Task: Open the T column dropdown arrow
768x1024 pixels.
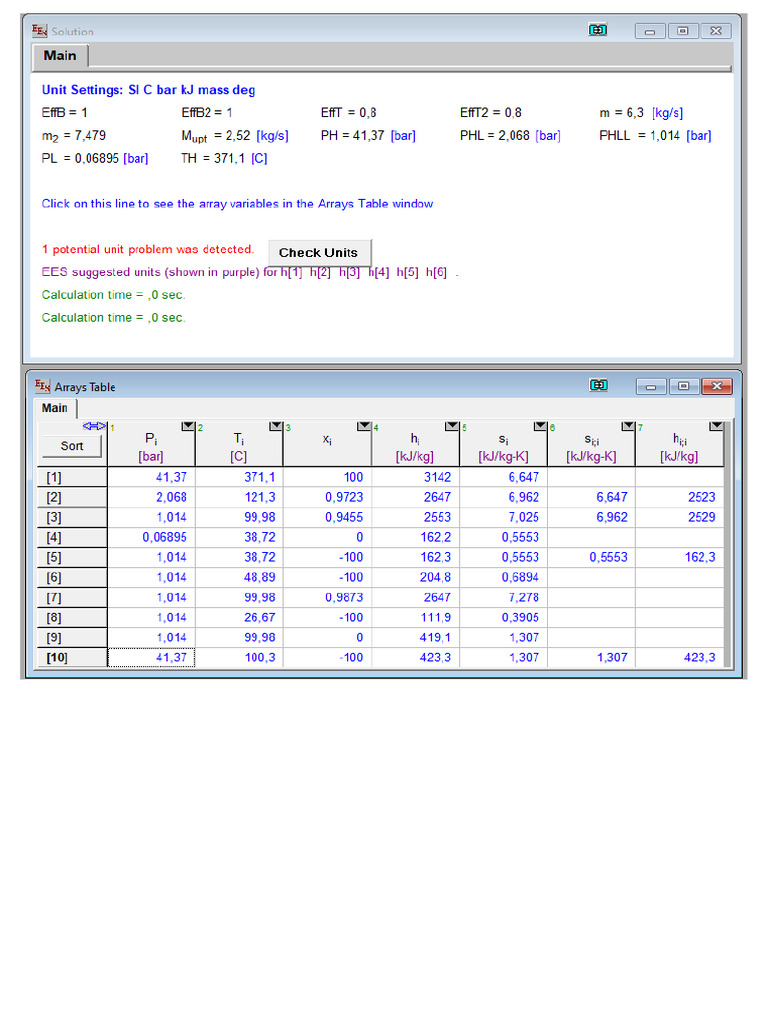Action: tap(276, 426)
